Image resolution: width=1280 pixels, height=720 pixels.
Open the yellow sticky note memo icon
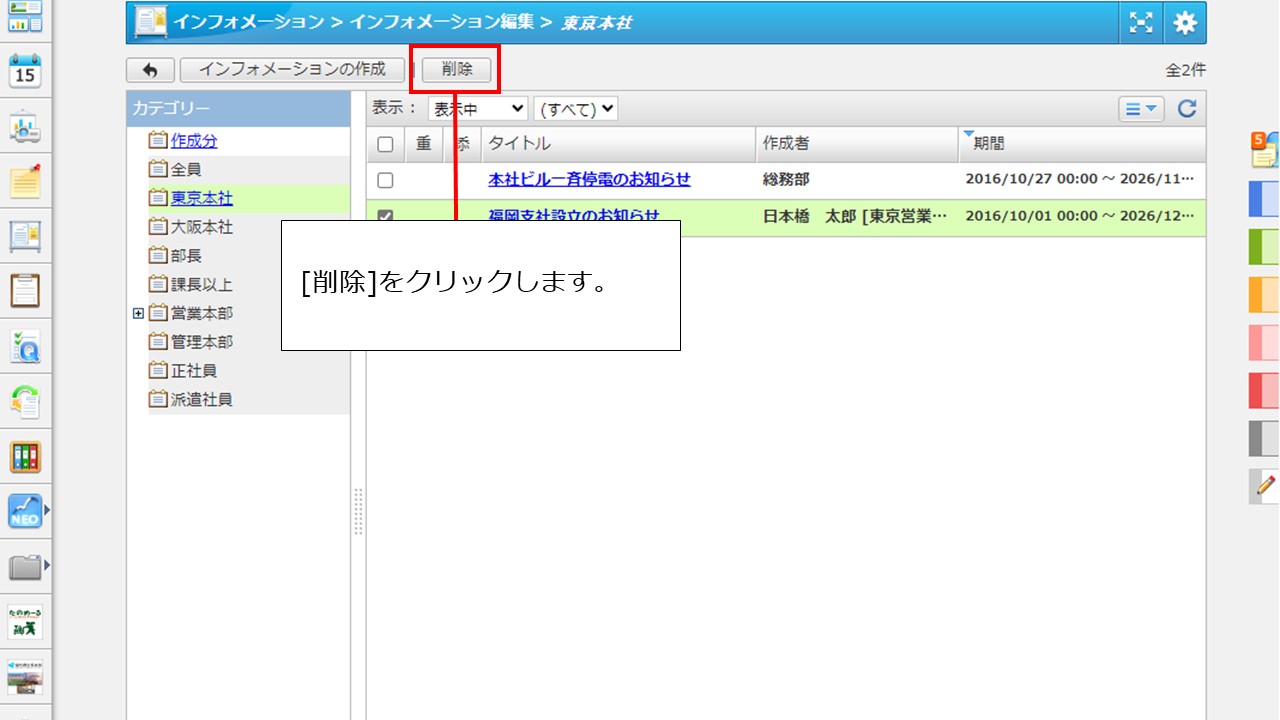tap(25, 181)
